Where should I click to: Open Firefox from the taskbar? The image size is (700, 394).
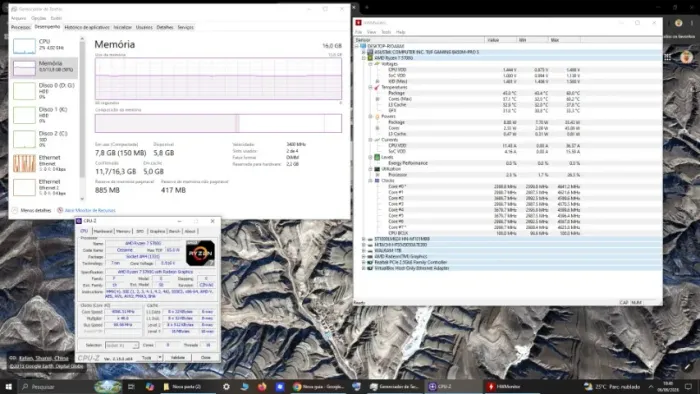262,386
